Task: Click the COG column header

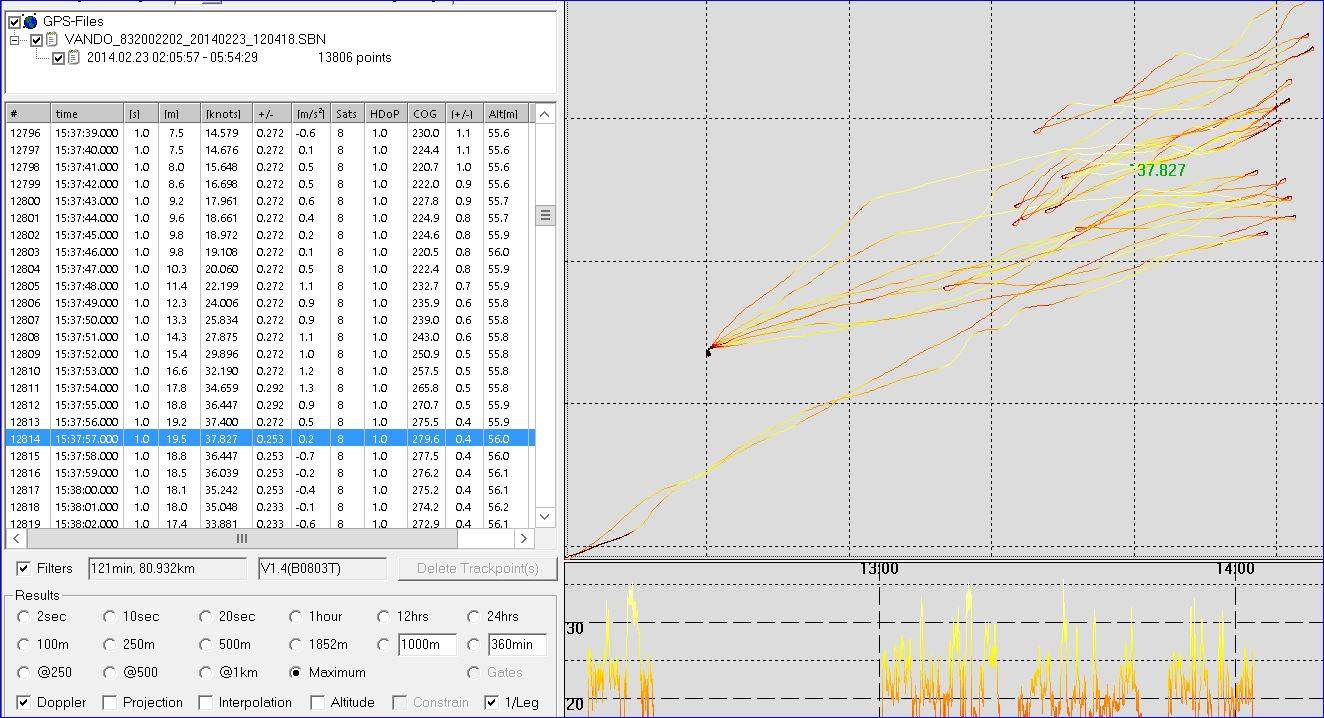Action: (425, 114)
